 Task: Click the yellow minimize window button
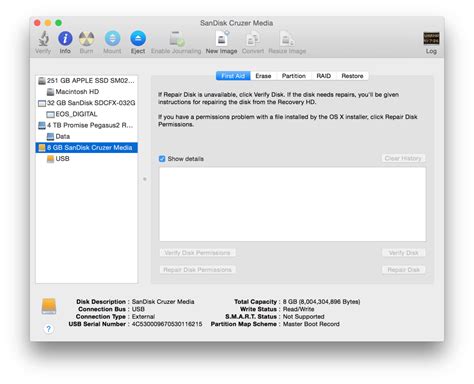point(48,23)
